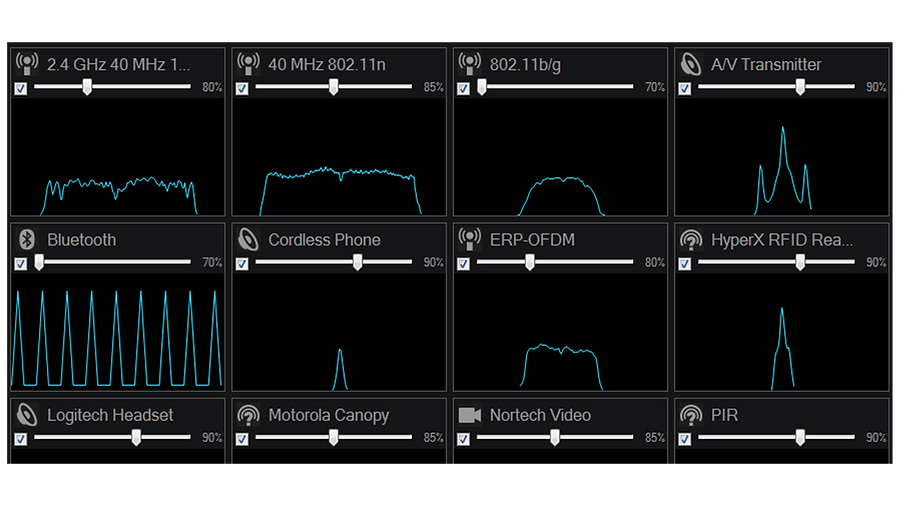Screen dimensions: 899x506
Task: Select the Motorola Canopy title label
Action: pos(328,415)
